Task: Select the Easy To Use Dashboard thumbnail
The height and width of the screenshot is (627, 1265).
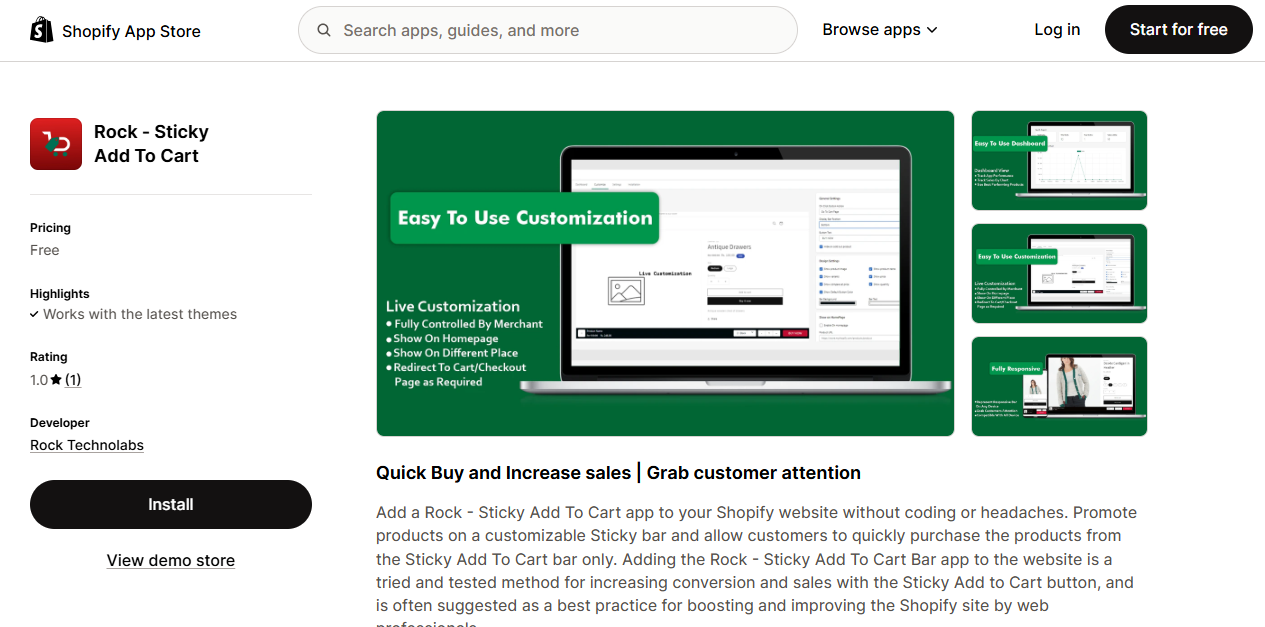Action: point(1059,160)
